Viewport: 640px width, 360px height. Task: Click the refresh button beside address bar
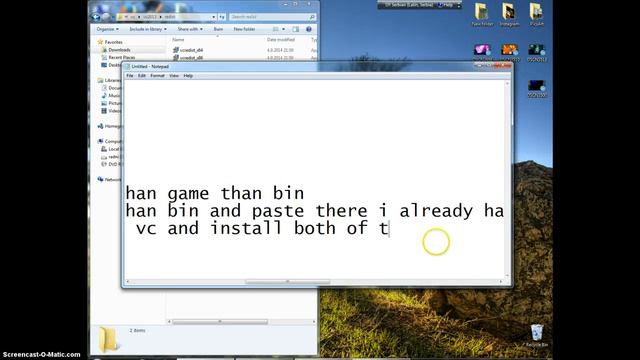coord(222,17)
